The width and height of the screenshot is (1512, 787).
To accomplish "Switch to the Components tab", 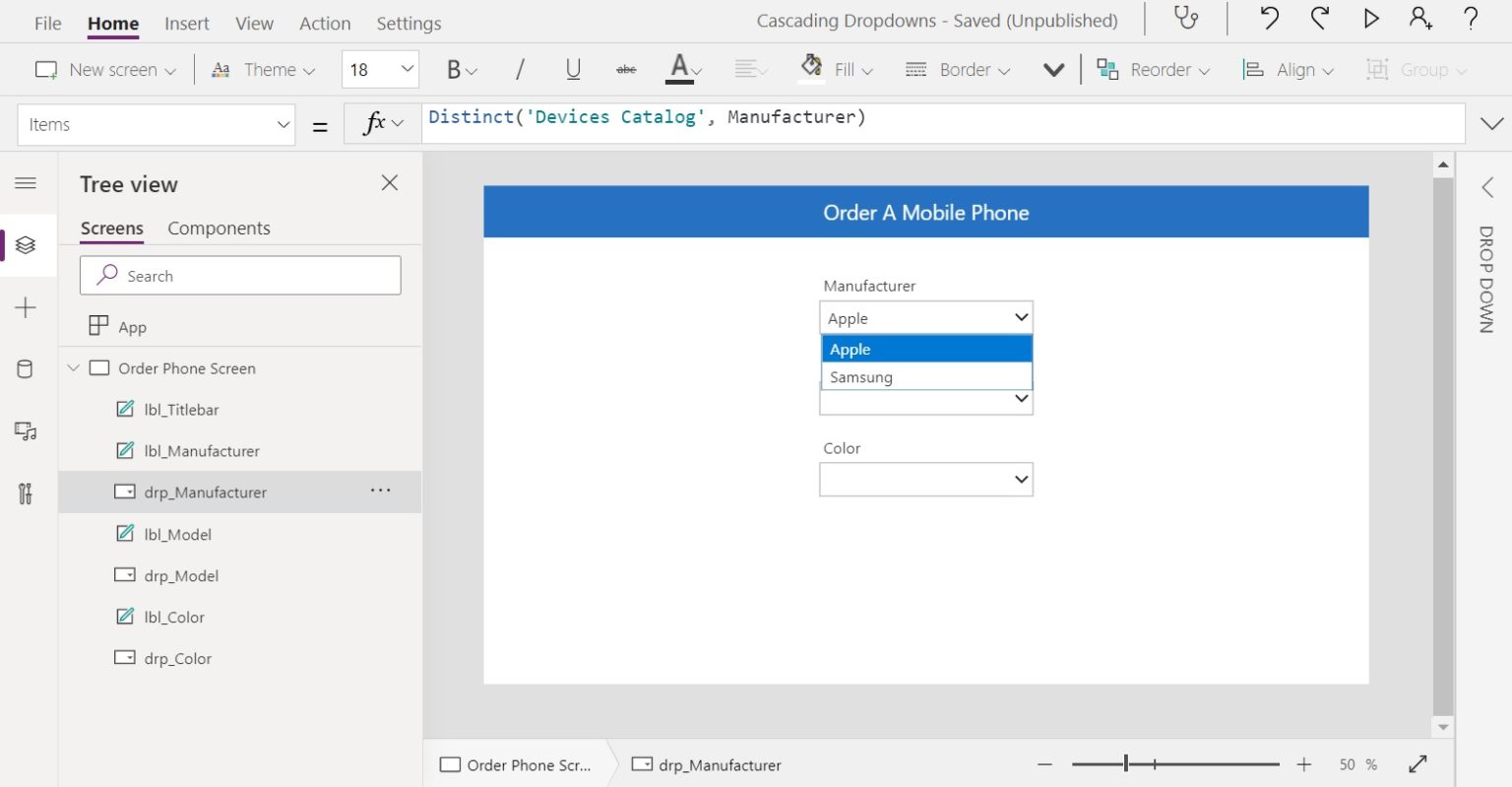I will coord(219,228).
